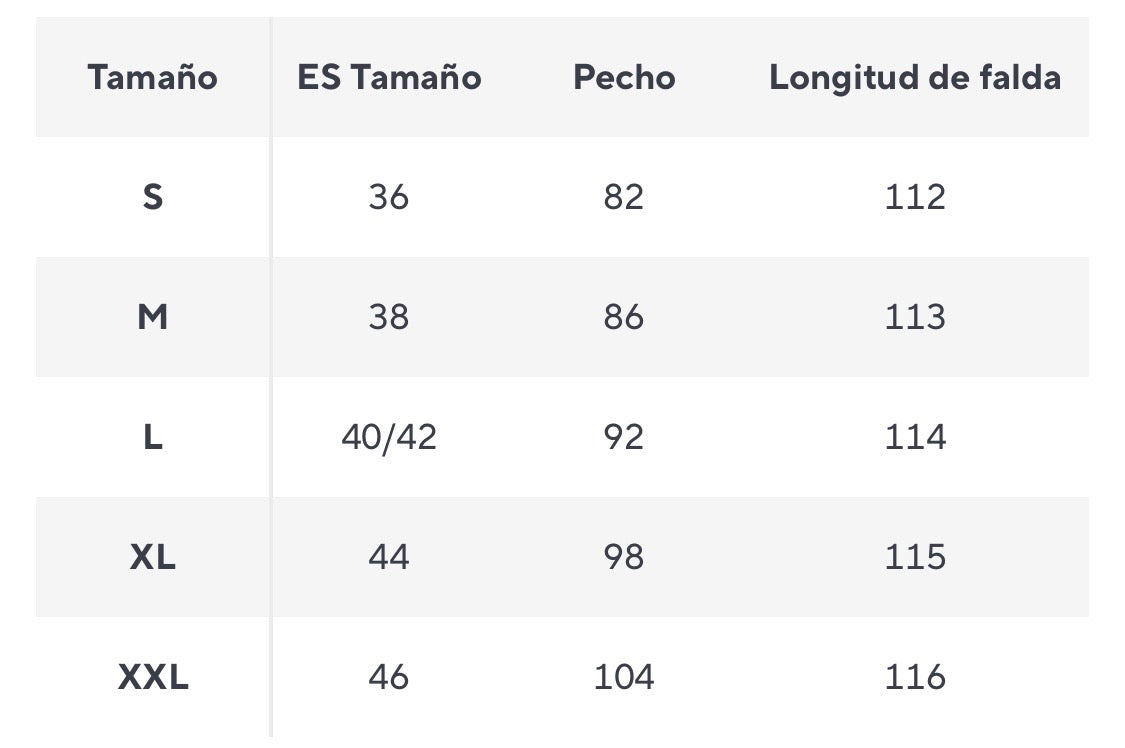The image size is (1125, 748).
Task: Click ES size value 36
Action: click(389, 197)
